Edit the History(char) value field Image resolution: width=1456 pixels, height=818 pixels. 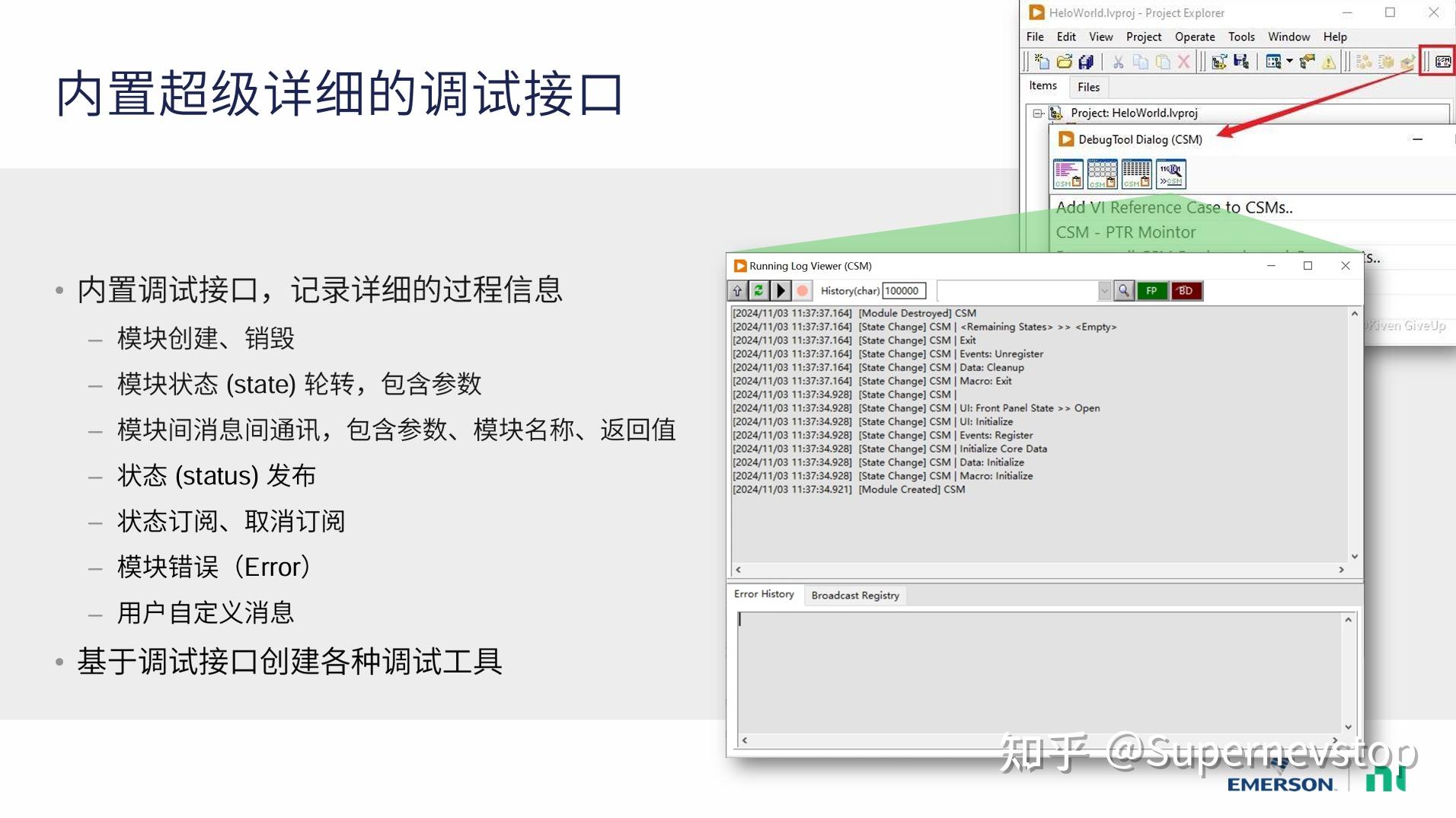[903, 290]
